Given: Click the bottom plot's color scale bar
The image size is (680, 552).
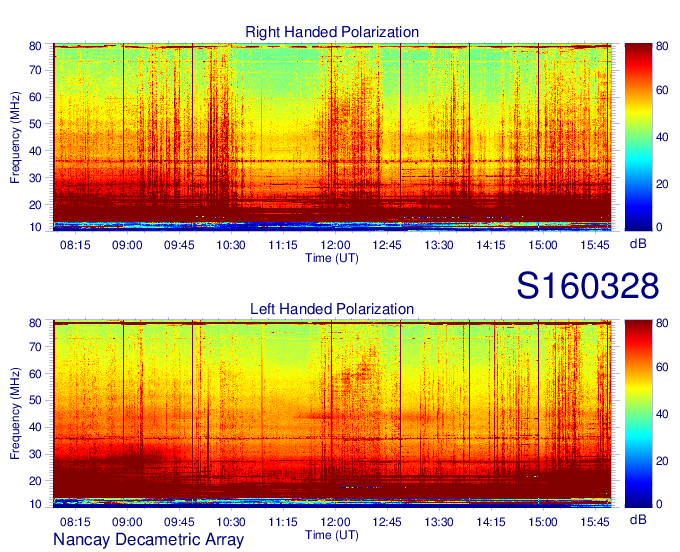Looking at the screenshot, I should pyautogui.click(x=638, y=414).
